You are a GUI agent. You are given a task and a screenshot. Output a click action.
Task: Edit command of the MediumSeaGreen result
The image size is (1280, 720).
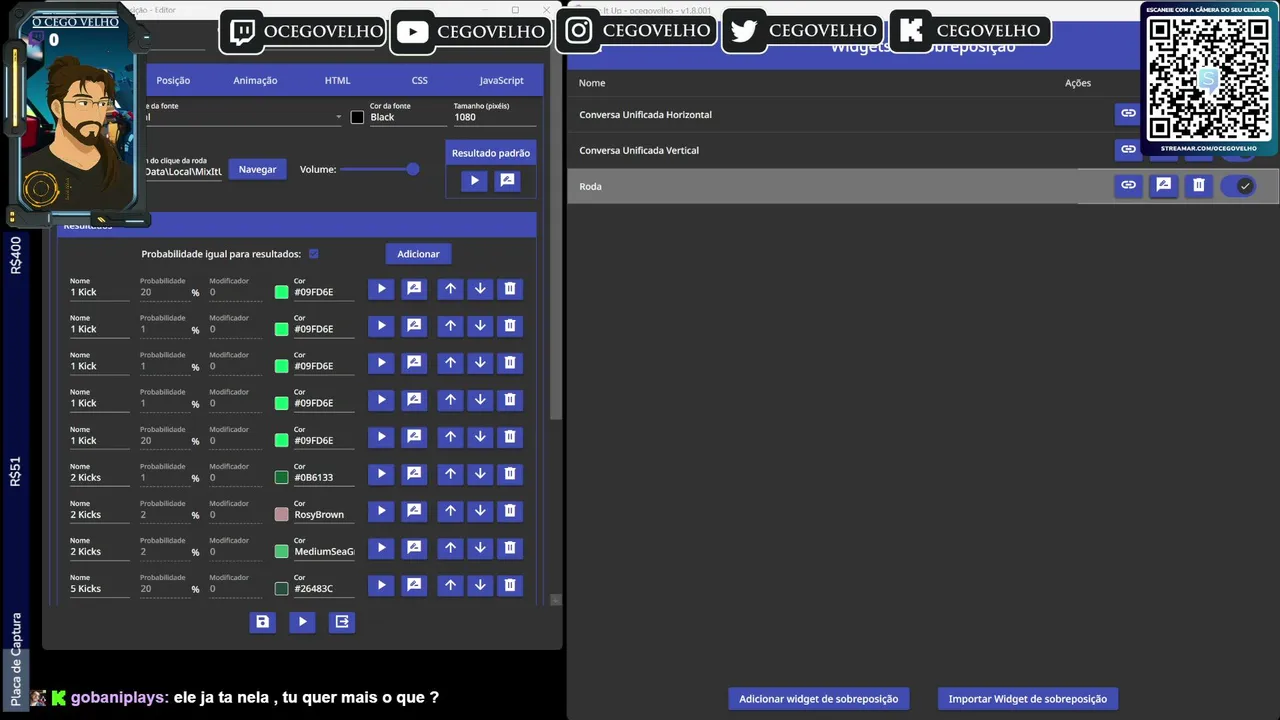click(414, 548)
